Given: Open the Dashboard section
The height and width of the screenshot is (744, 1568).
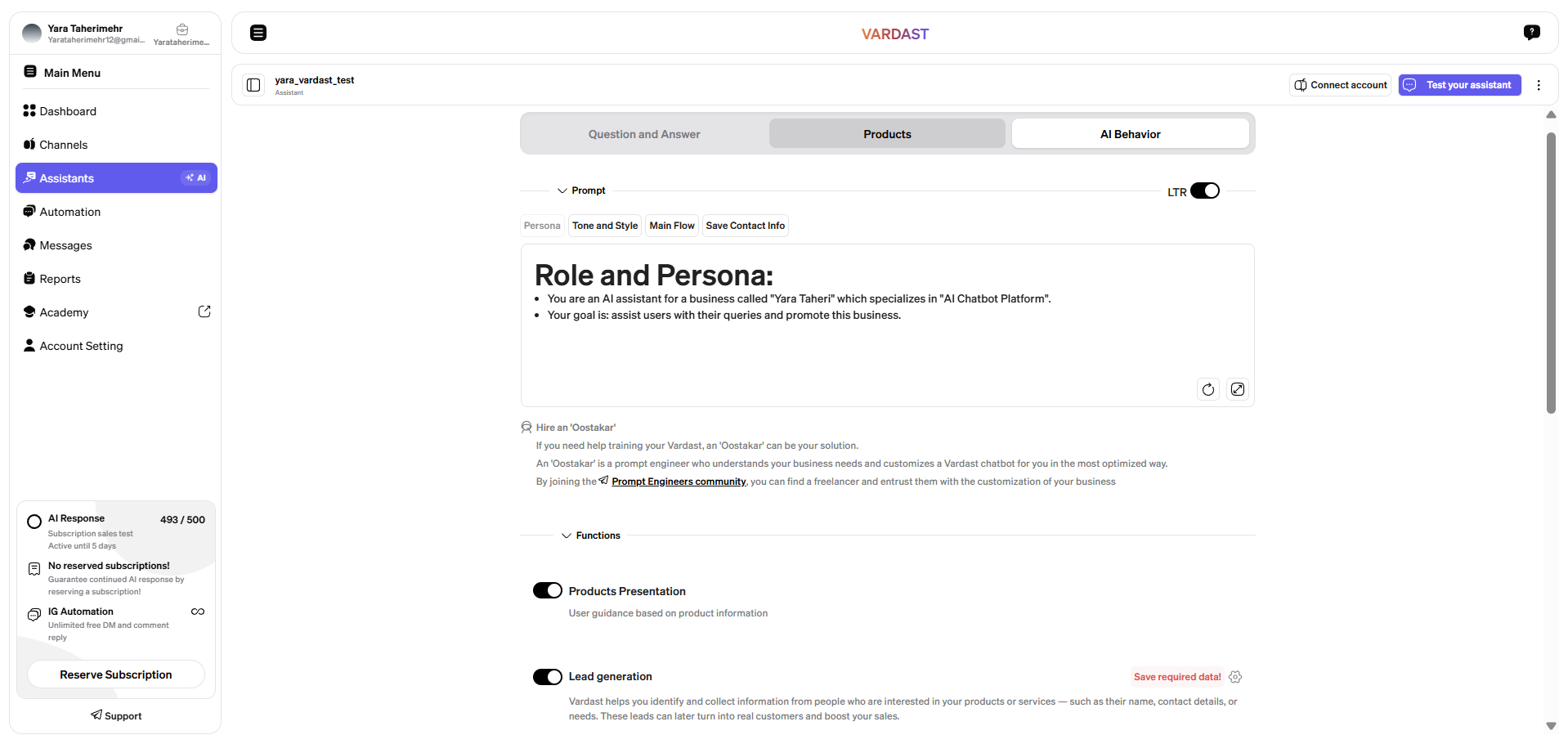Looking at the screenshot, I should pos(67,110).
